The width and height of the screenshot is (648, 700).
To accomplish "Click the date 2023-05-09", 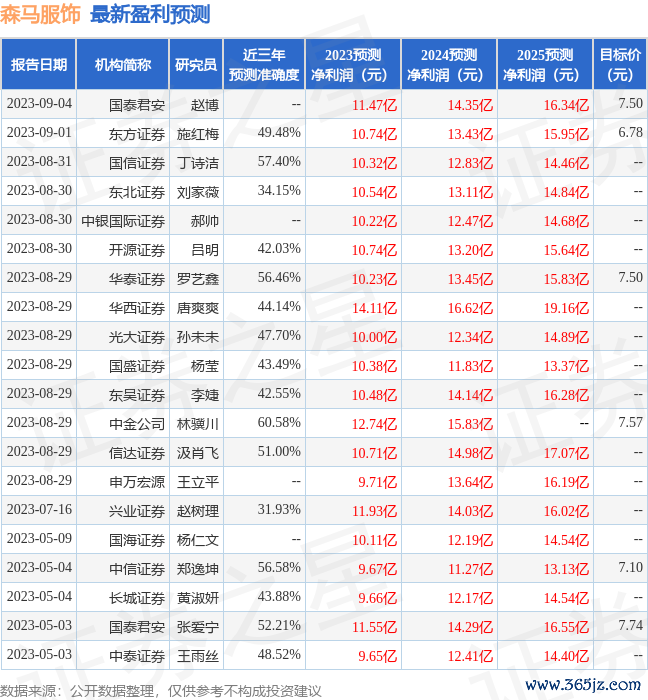I will pos(39,538).
